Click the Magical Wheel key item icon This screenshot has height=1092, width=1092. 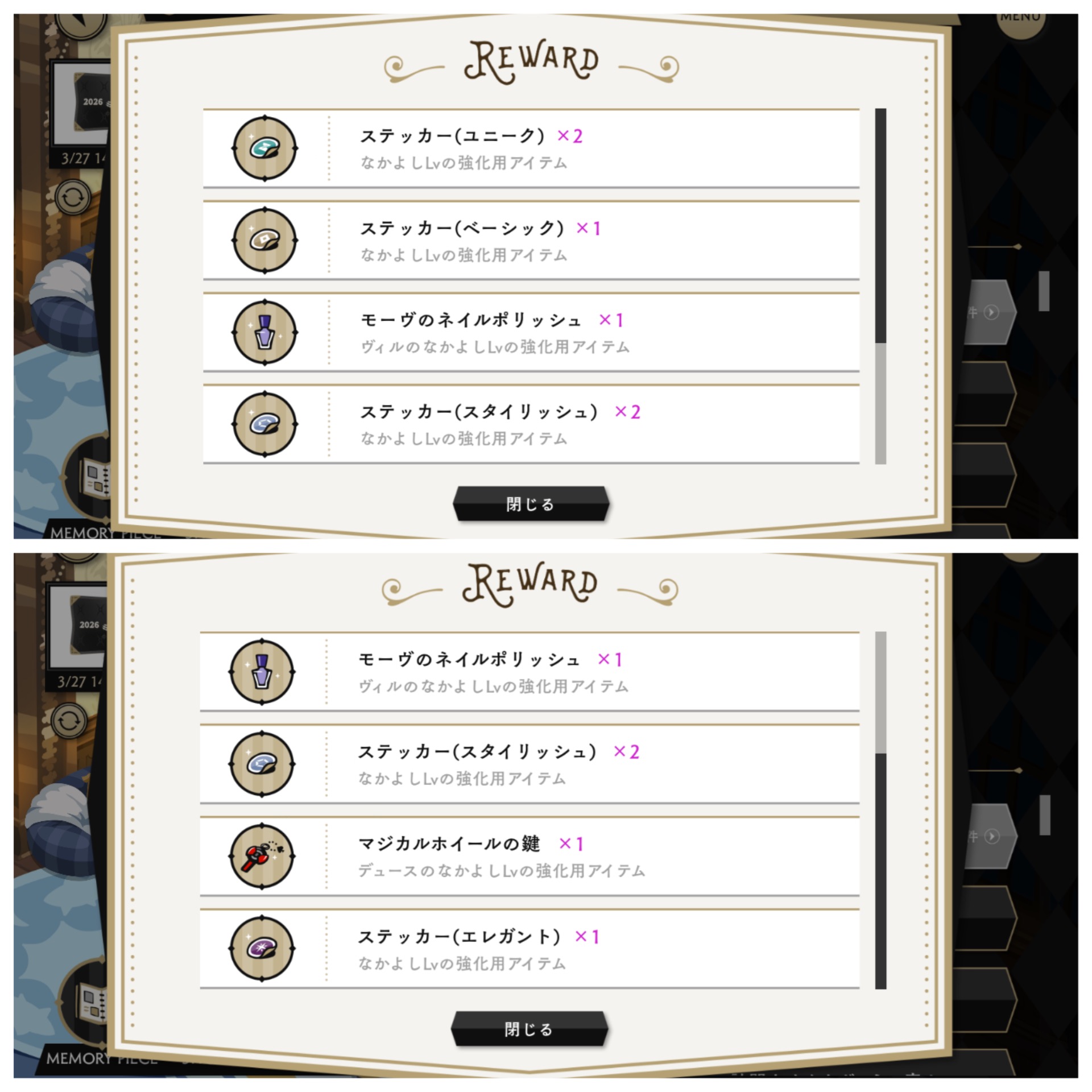(262, 856)
